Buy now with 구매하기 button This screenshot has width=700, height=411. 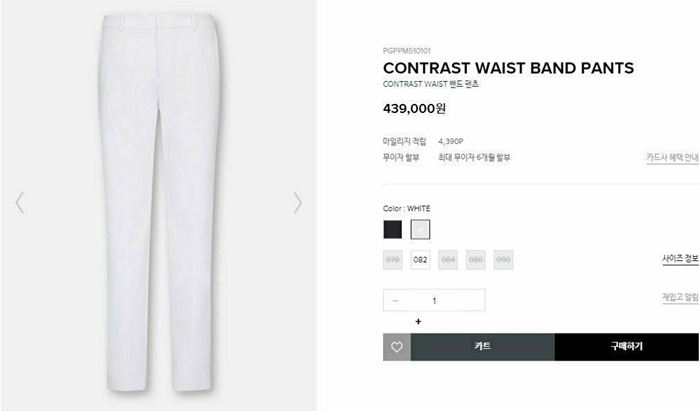click(x=627, y=347)
